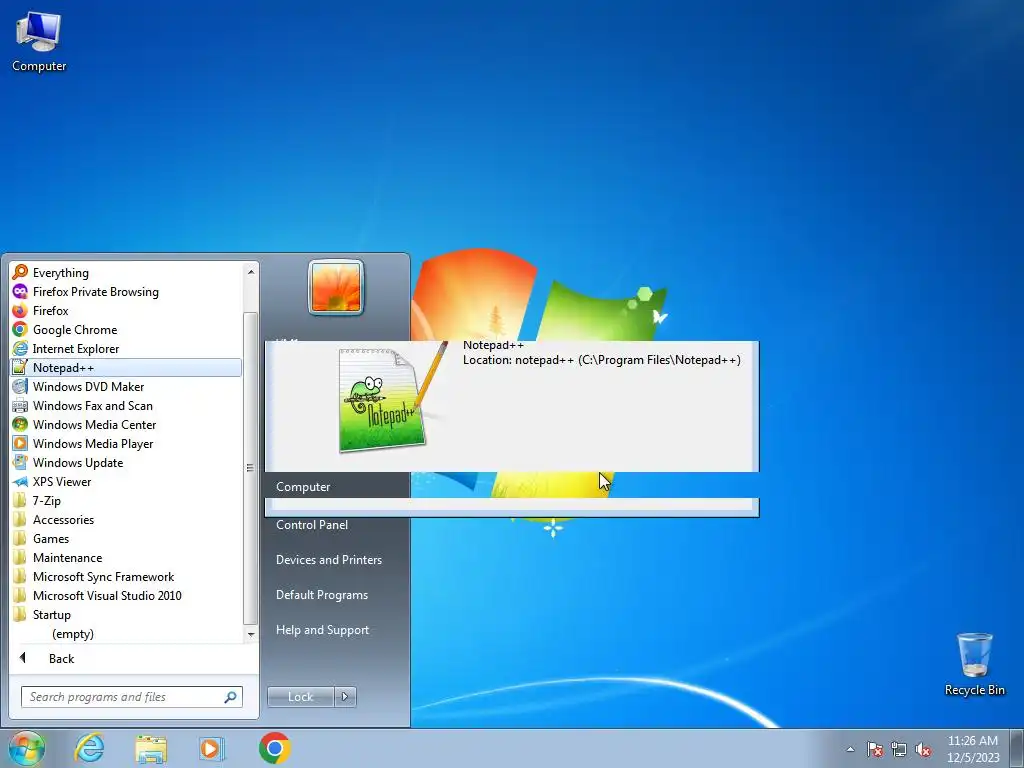Click Action Center flag tray icon

[x=874, y=749]
